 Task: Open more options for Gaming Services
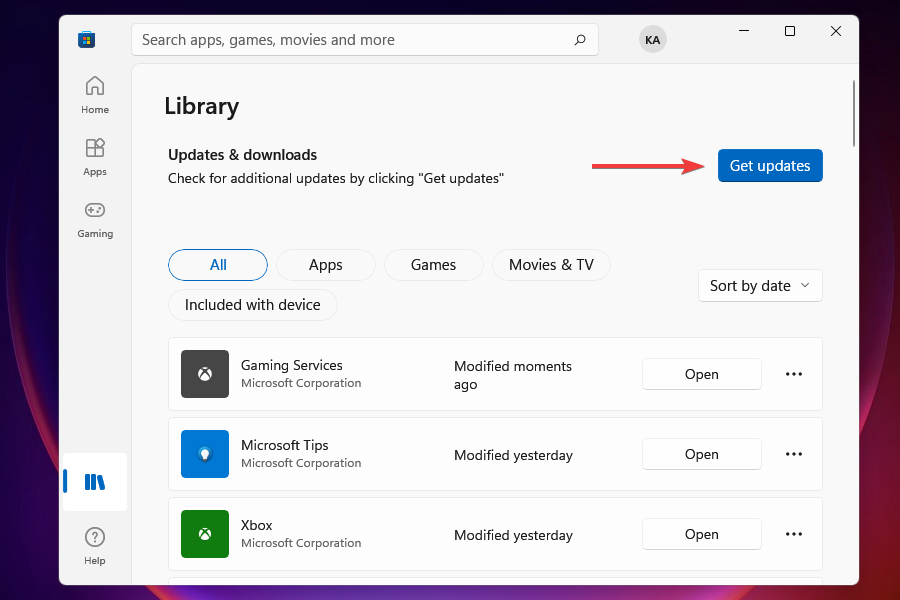coord(794,374)
